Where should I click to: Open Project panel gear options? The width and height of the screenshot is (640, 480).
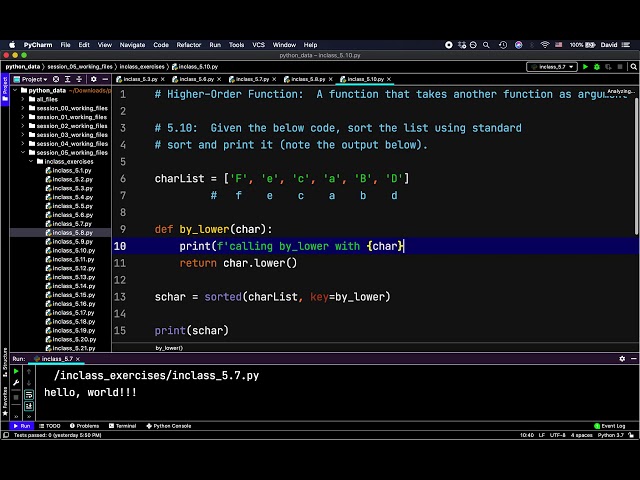click(93, 79)
